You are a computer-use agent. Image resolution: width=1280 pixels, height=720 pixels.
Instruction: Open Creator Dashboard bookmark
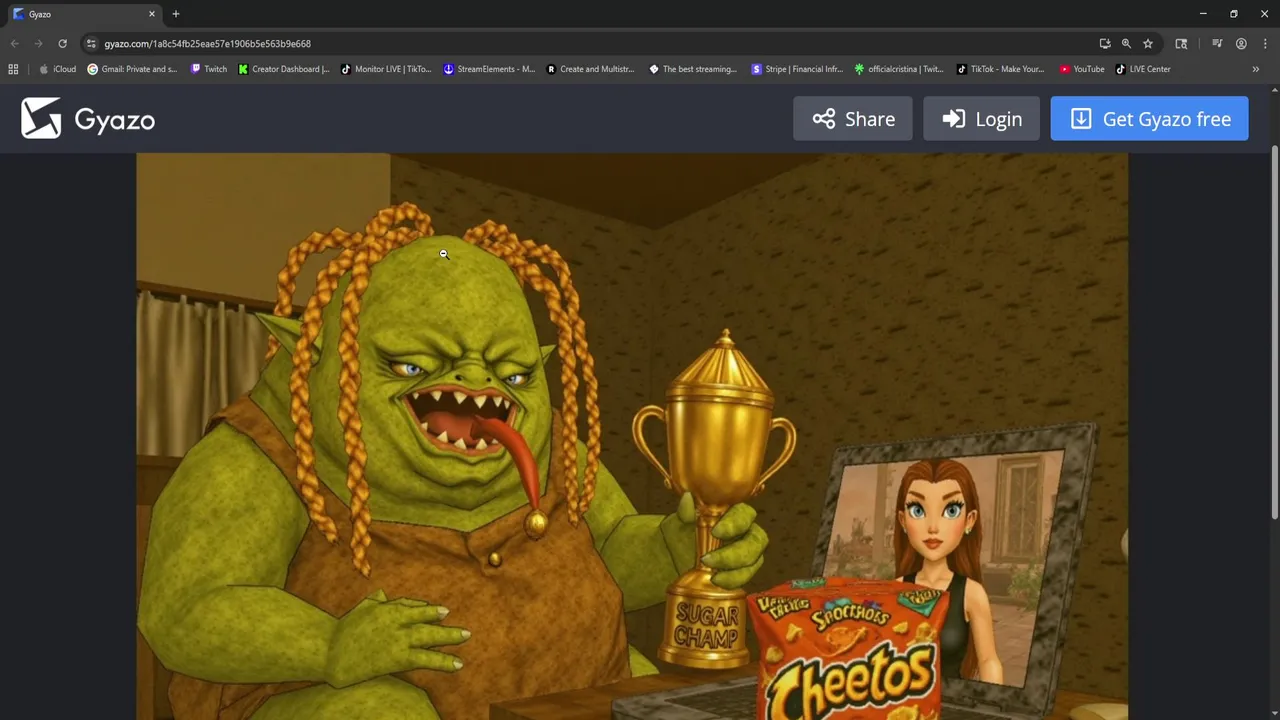[284, 69]
